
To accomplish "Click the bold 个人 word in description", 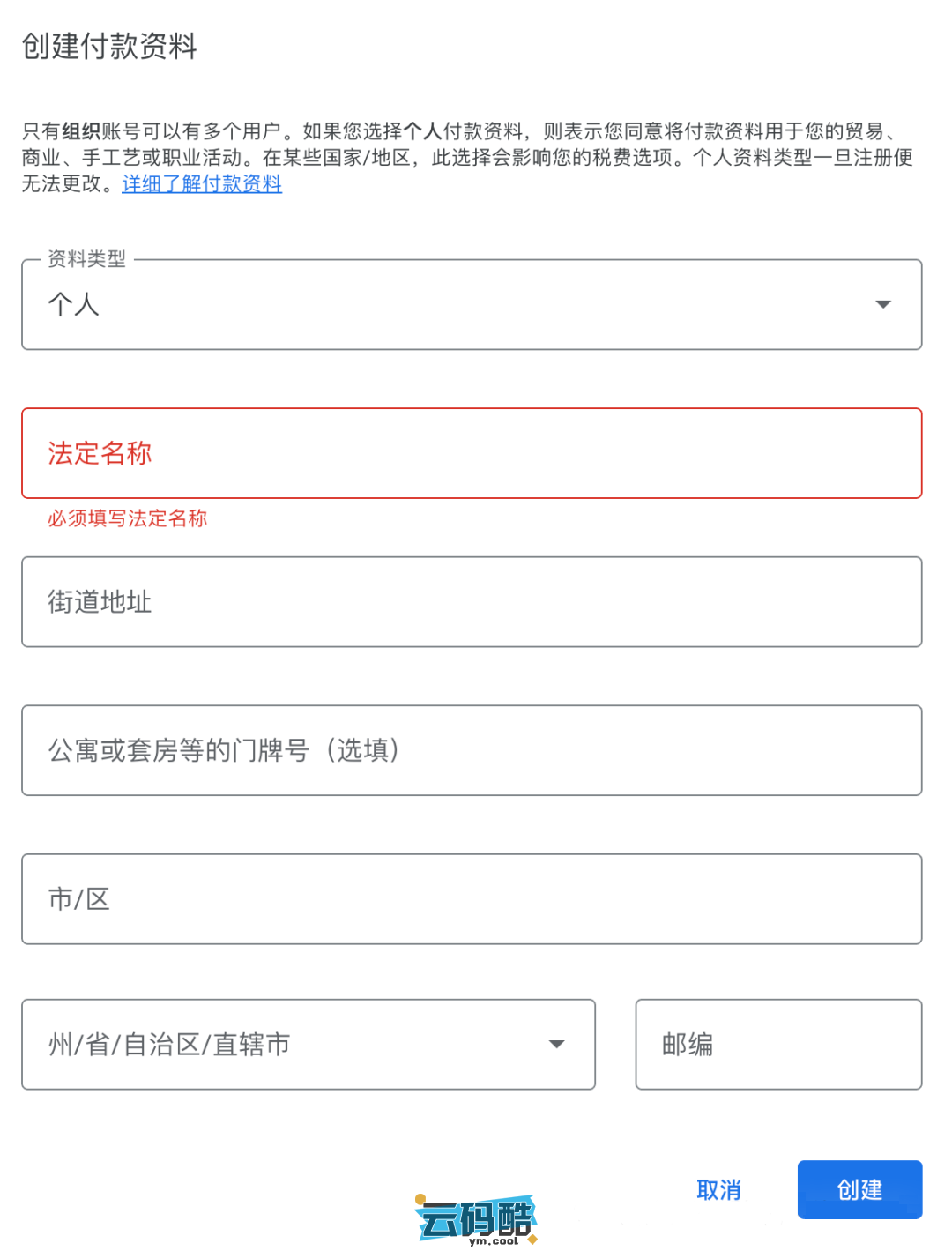I will (x=422, y=131).
